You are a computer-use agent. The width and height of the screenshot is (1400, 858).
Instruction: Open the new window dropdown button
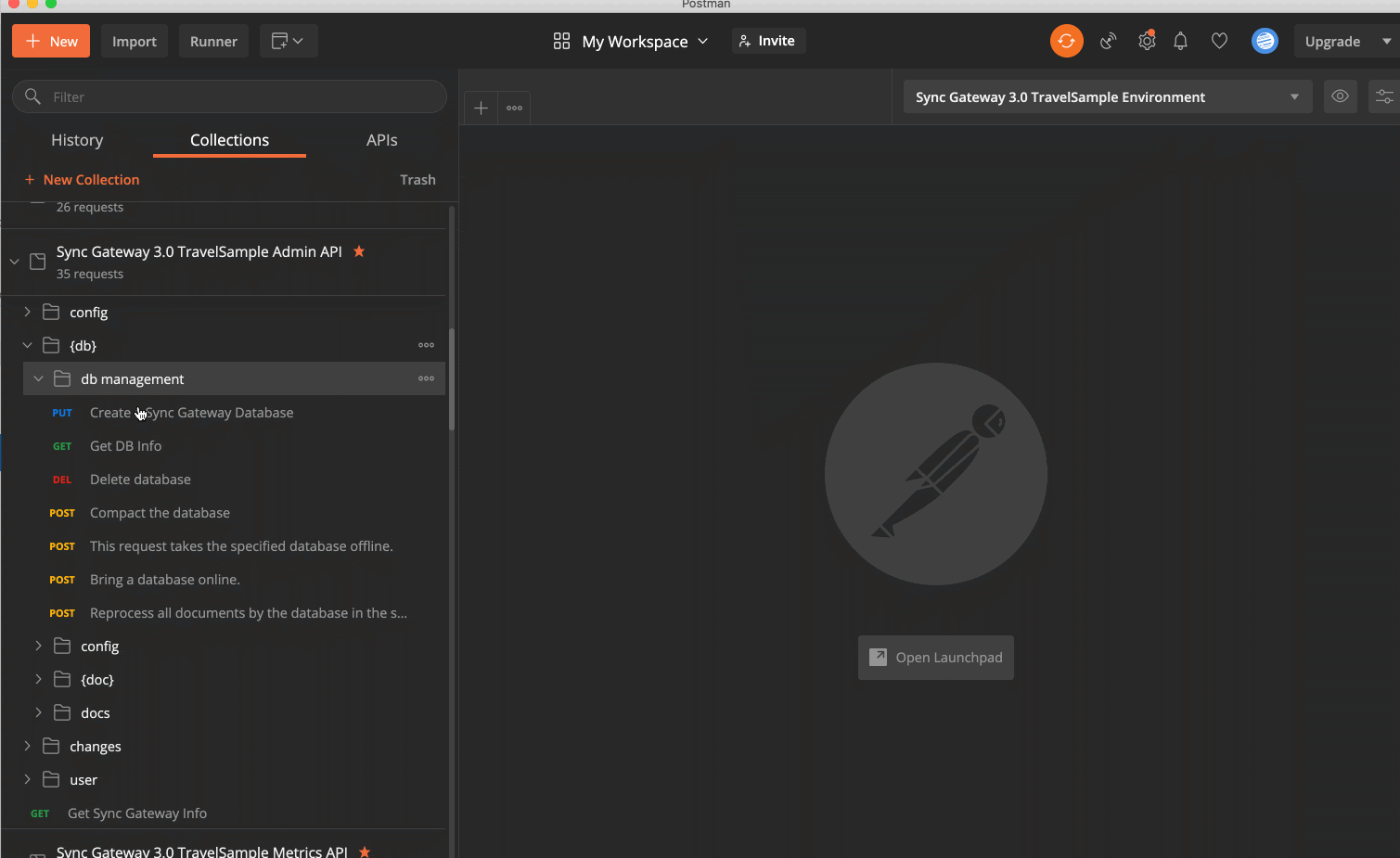coord(288,41)
